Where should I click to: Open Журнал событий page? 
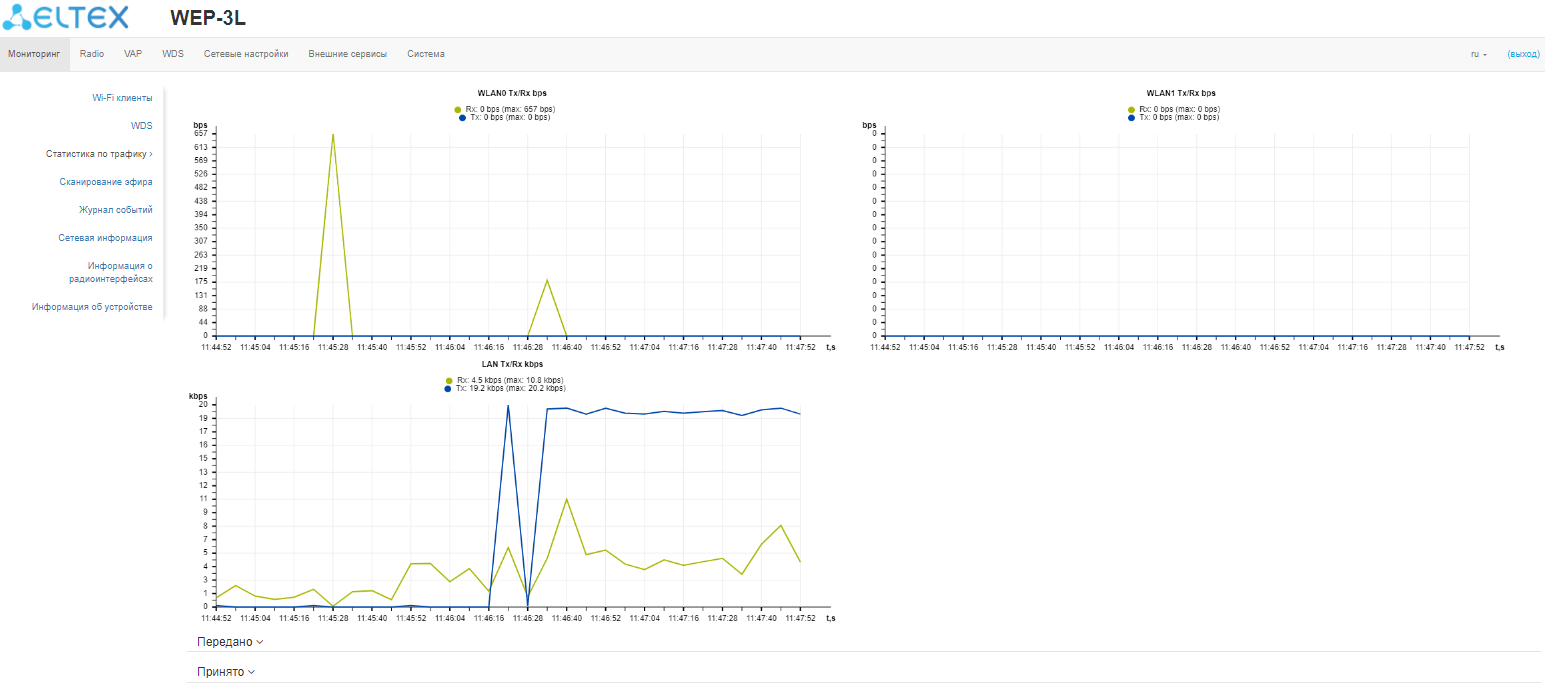pos(116,210)
